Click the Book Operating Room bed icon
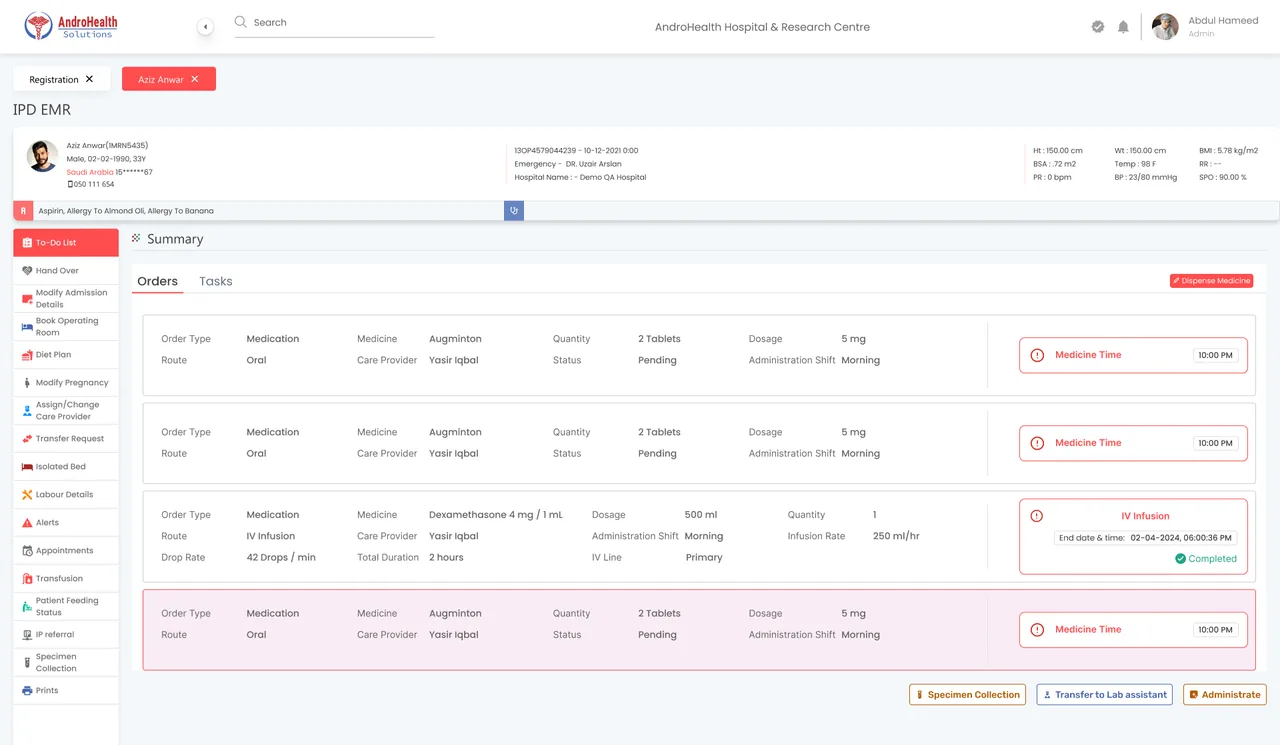The image size is (1280, 745). pyautogui.click(x=27, y=327)
